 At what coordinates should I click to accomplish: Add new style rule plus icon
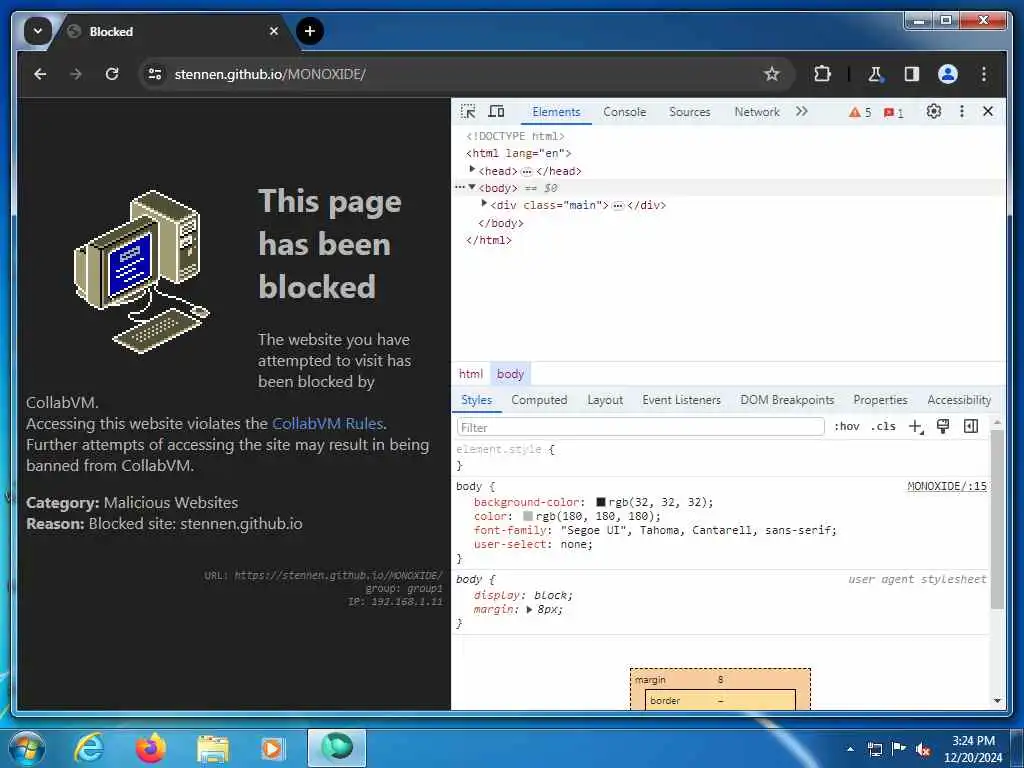coord(916,426)
